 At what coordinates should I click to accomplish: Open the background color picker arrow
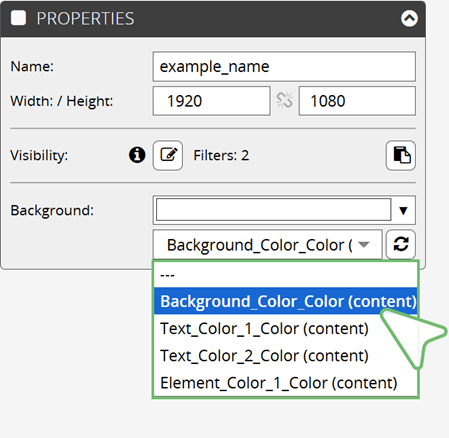click(403, 210)
